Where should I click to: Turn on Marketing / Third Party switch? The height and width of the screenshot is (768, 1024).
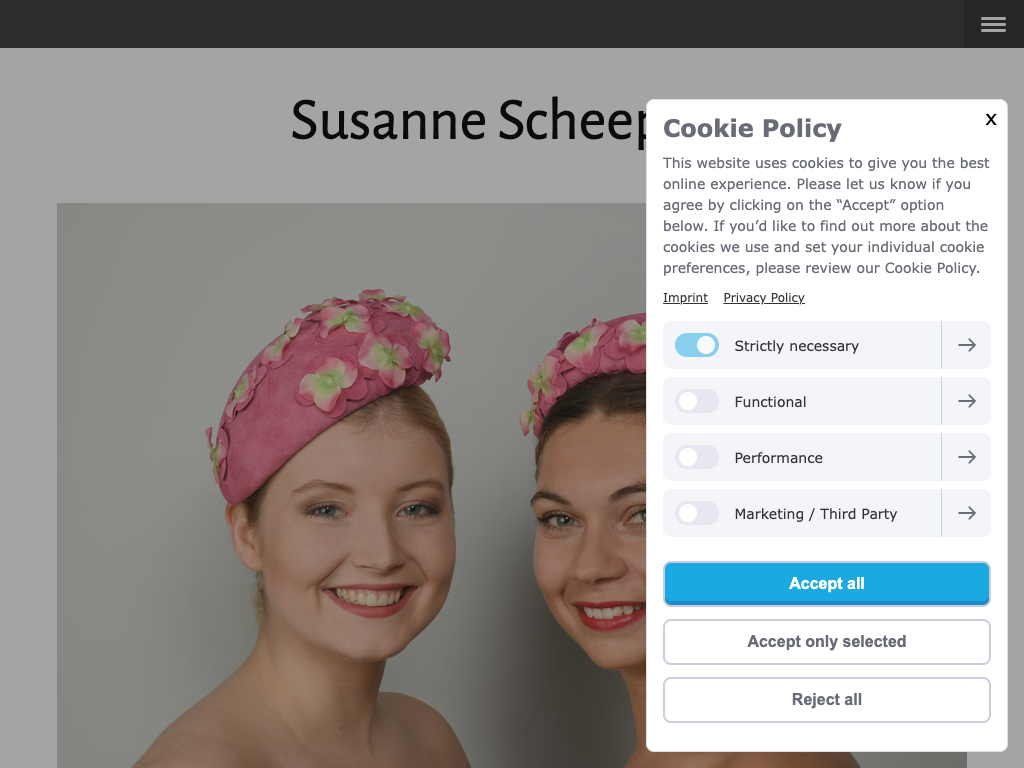click(x=697, y=513)
